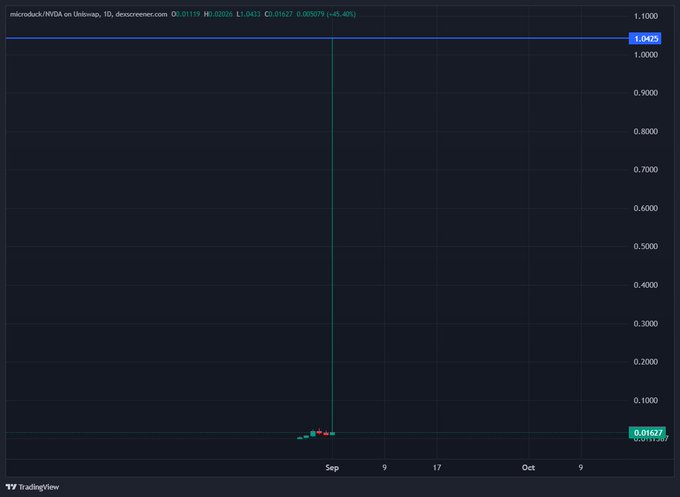The height and width of the screenshot is (497, 680).
Task: Click the 1.0000 price axis label
Action: (646, 55)
